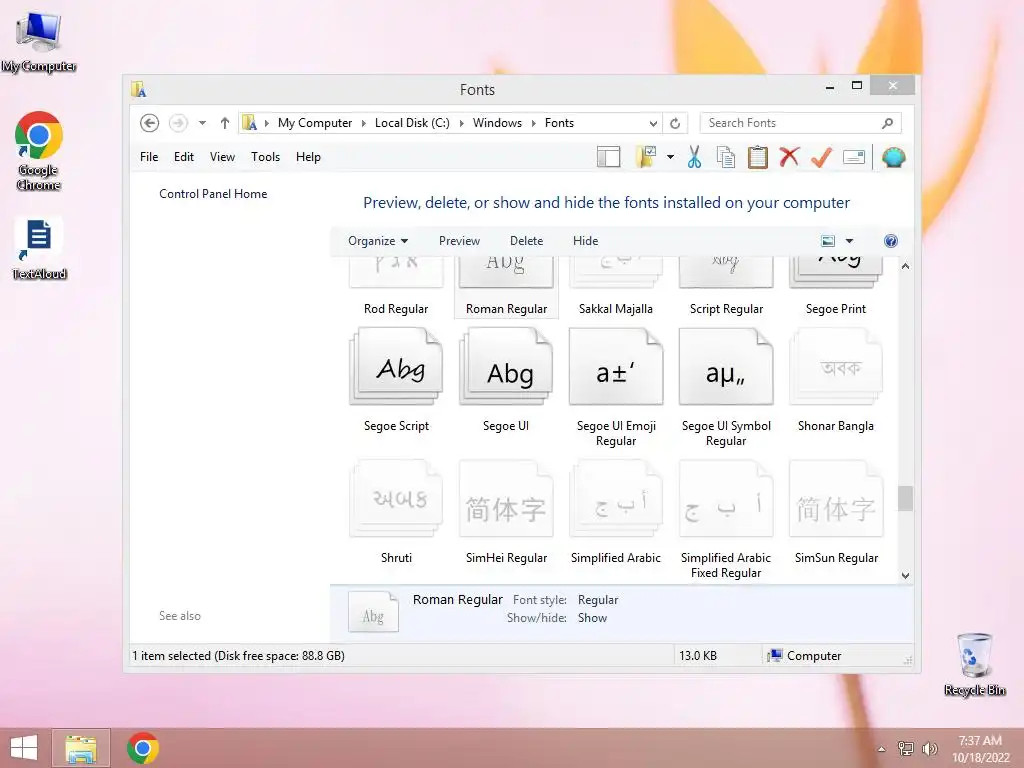Open Control Panel Home link

213,194
